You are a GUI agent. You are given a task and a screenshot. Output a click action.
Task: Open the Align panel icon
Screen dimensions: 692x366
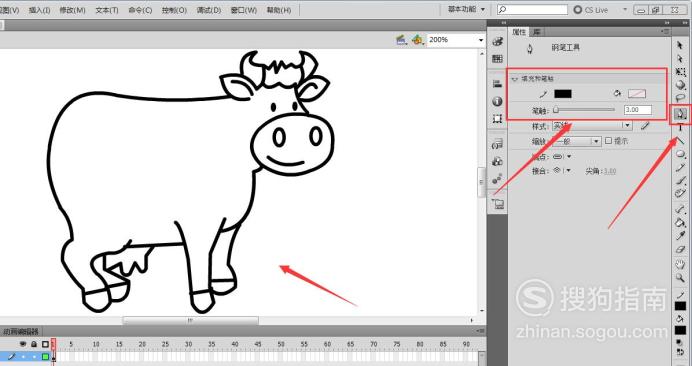[497, 84]
